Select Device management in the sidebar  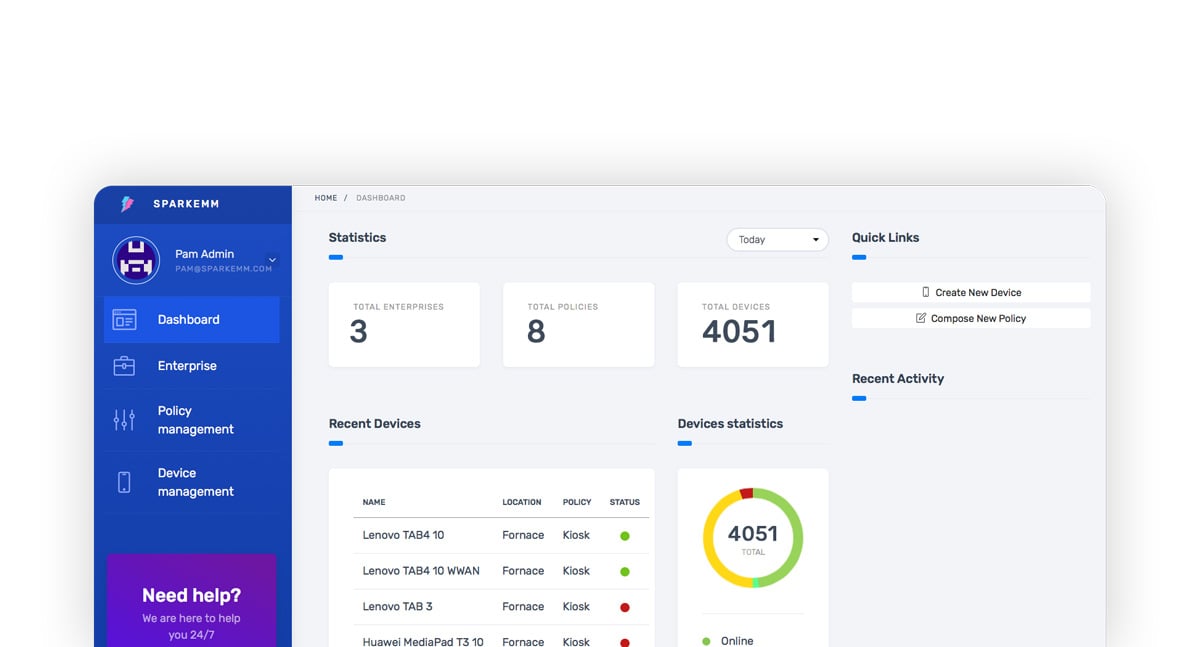pos(195,482)
